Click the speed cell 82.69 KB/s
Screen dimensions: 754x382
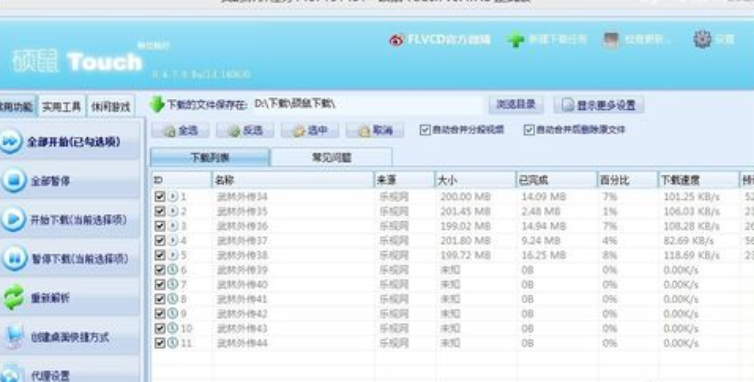(689, 241)
